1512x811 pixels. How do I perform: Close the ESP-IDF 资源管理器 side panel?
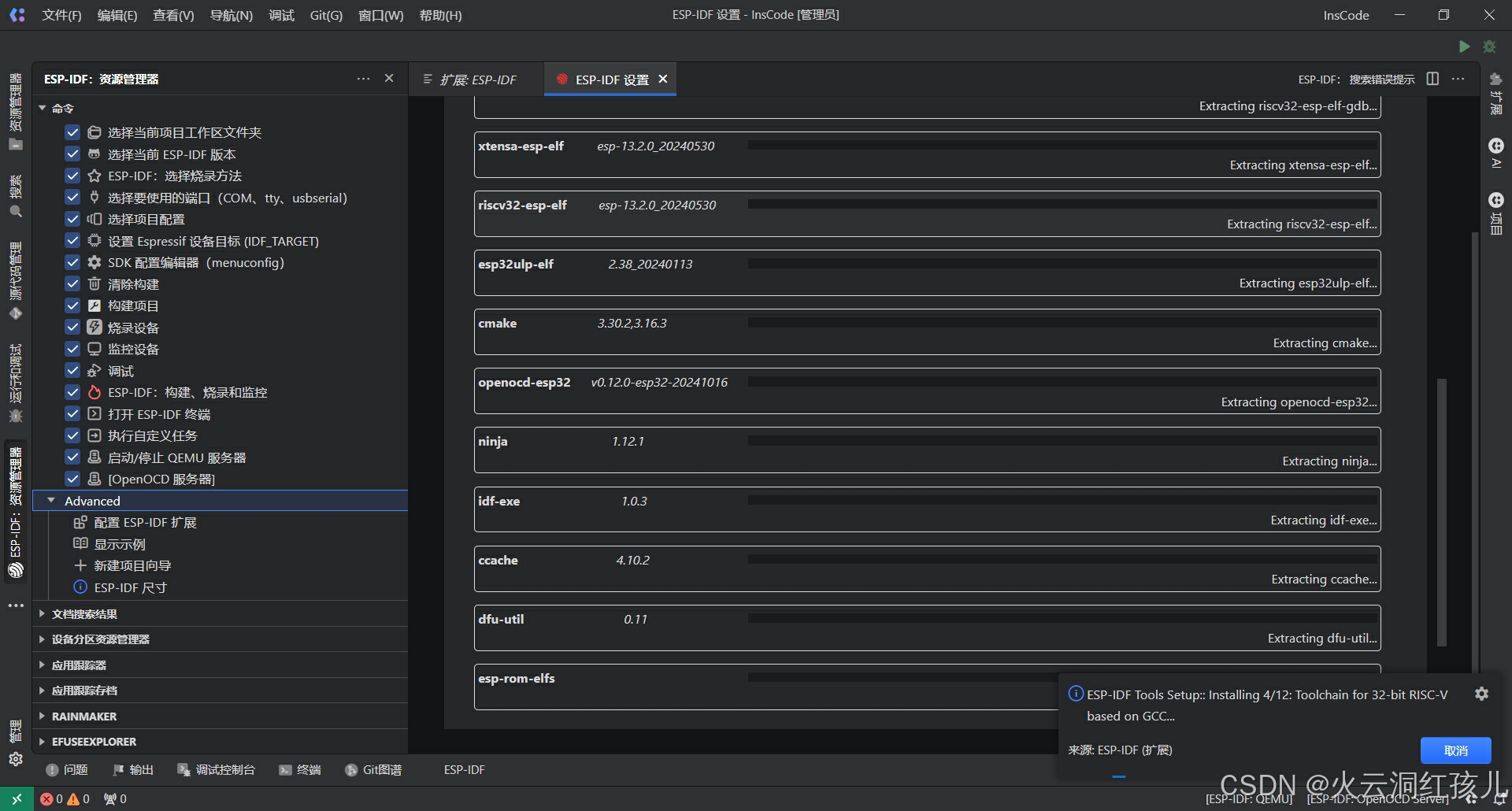coord(389,79)
